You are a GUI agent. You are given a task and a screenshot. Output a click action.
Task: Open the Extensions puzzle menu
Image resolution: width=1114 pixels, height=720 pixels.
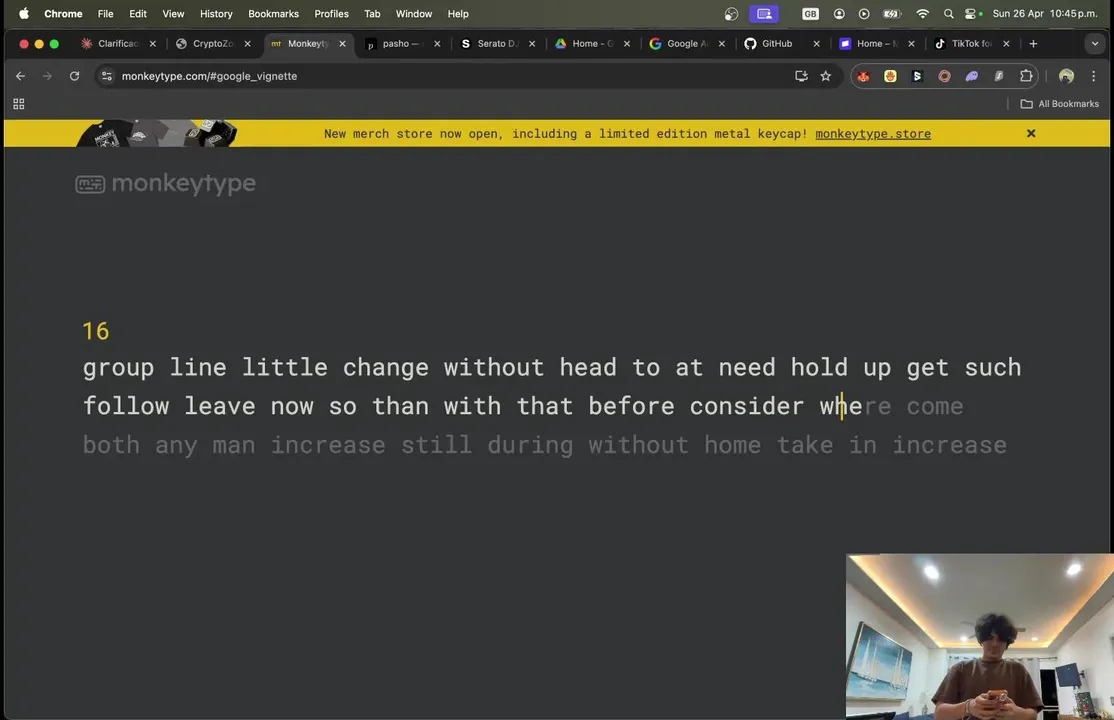(1026, 76)
